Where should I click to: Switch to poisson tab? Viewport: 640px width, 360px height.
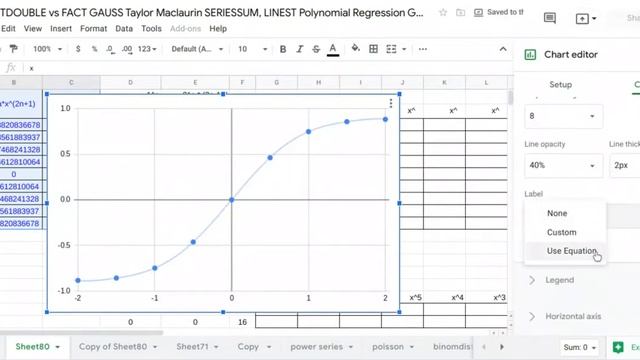pyautogui.click(x=388, y=347)
